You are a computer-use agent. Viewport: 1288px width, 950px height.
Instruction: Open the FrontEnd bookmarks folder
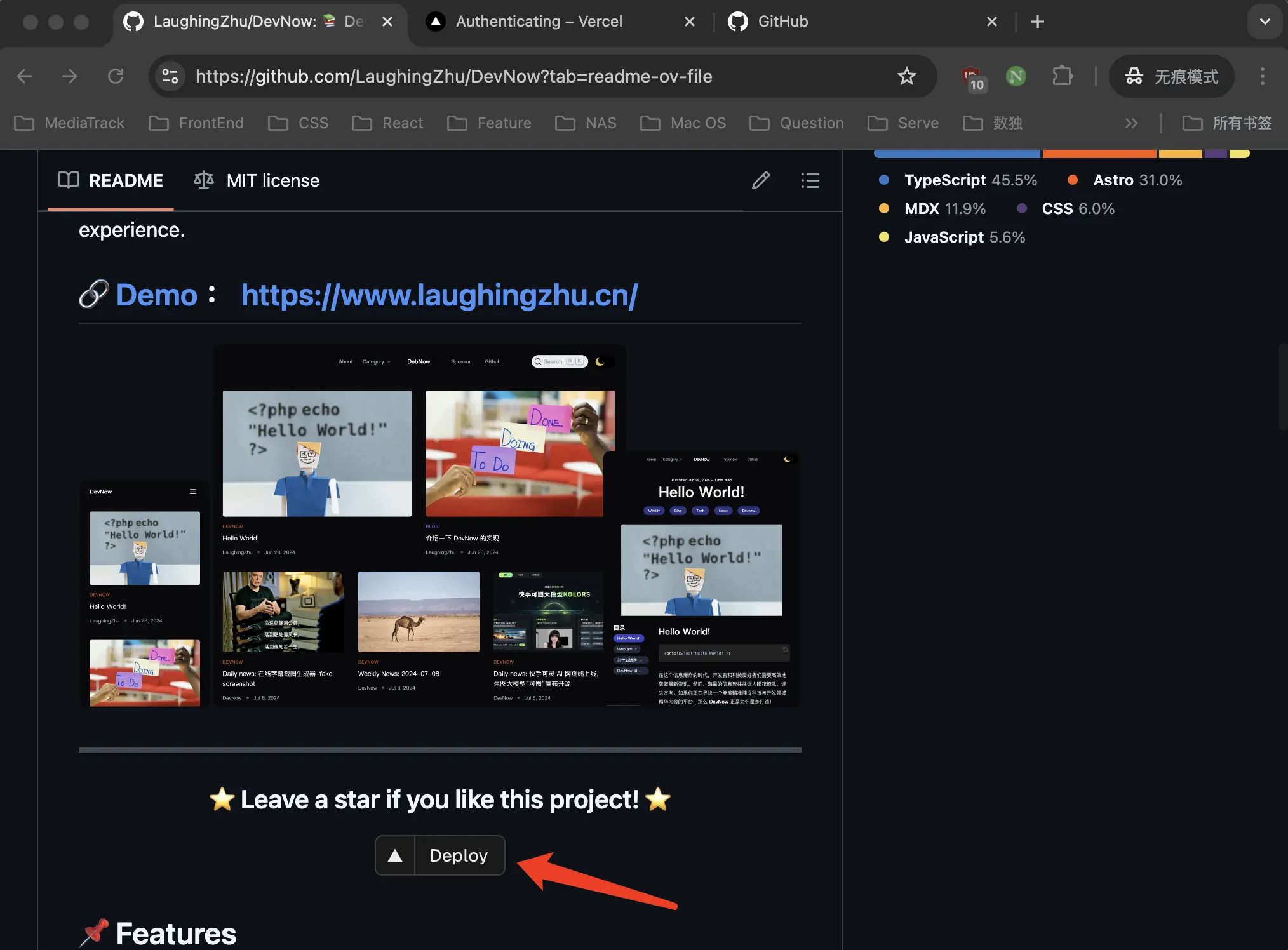click(196, 123)
